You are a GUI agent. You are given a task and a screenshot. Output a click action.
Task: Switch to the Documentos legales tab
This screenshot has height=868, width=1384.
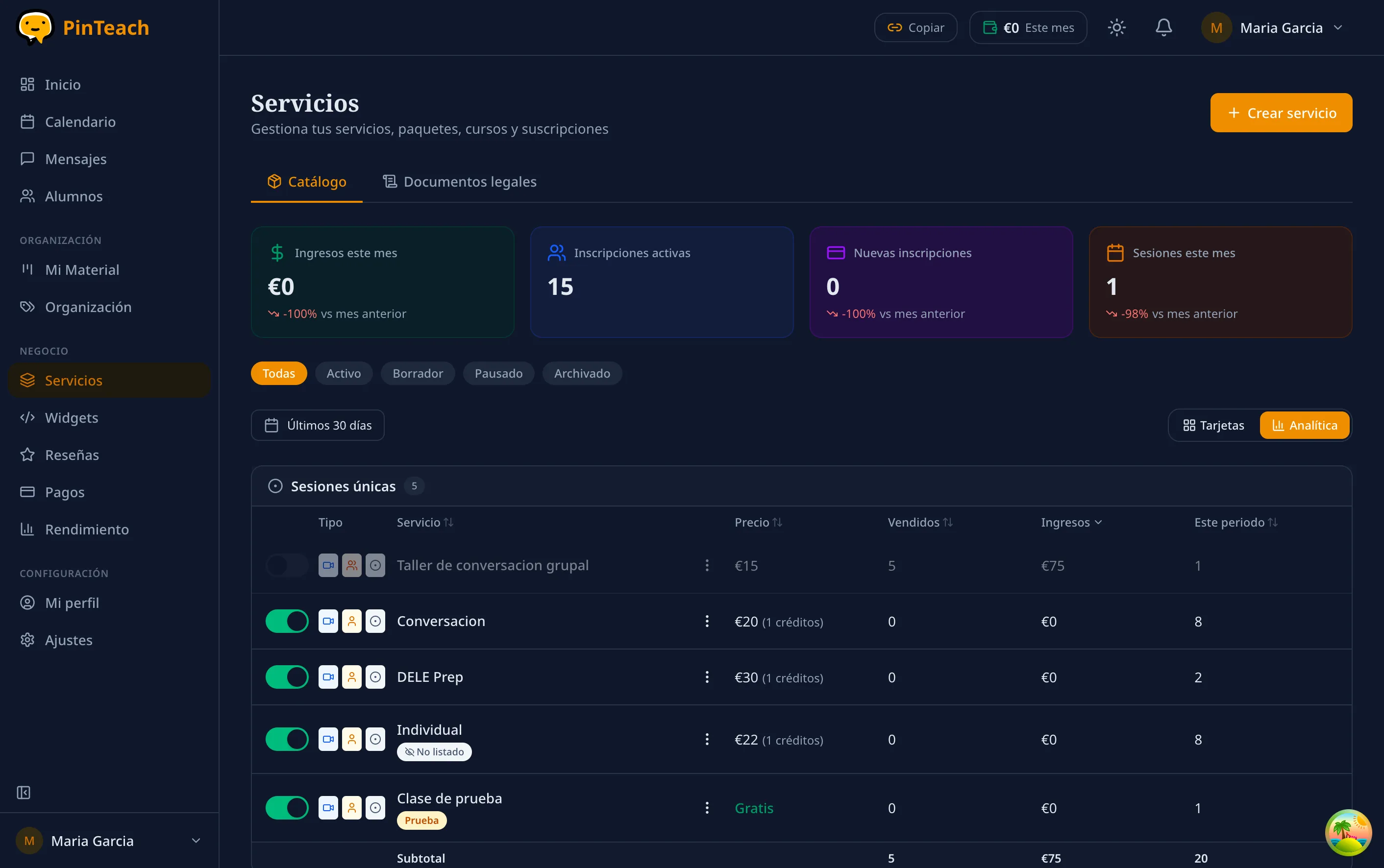pos(458,181)
